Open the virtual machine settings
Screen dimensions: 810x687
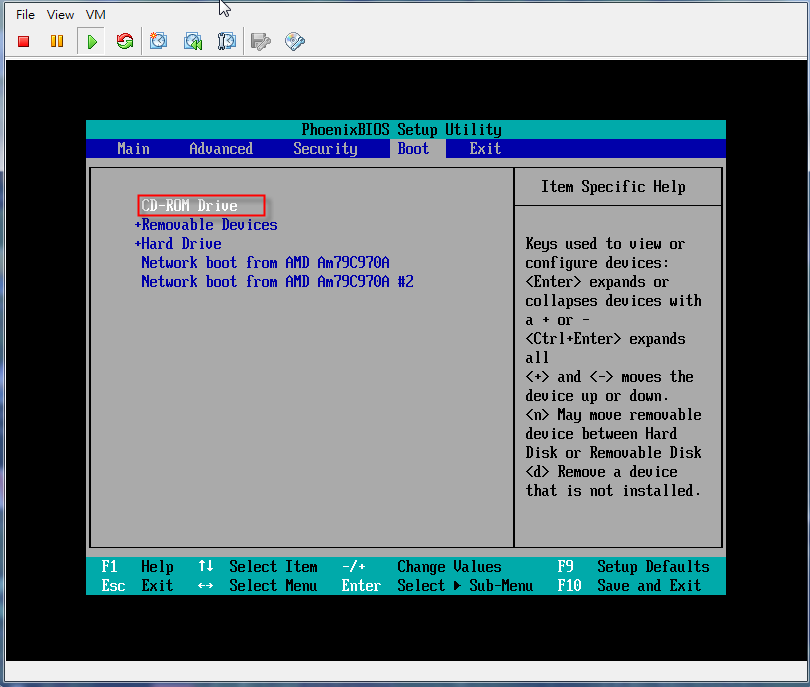tap(259, 41)
